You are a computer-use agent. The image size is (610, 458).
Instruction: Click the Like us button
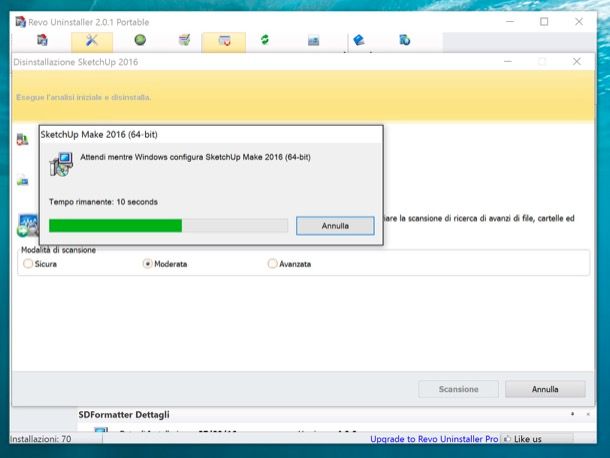point(524,439)
